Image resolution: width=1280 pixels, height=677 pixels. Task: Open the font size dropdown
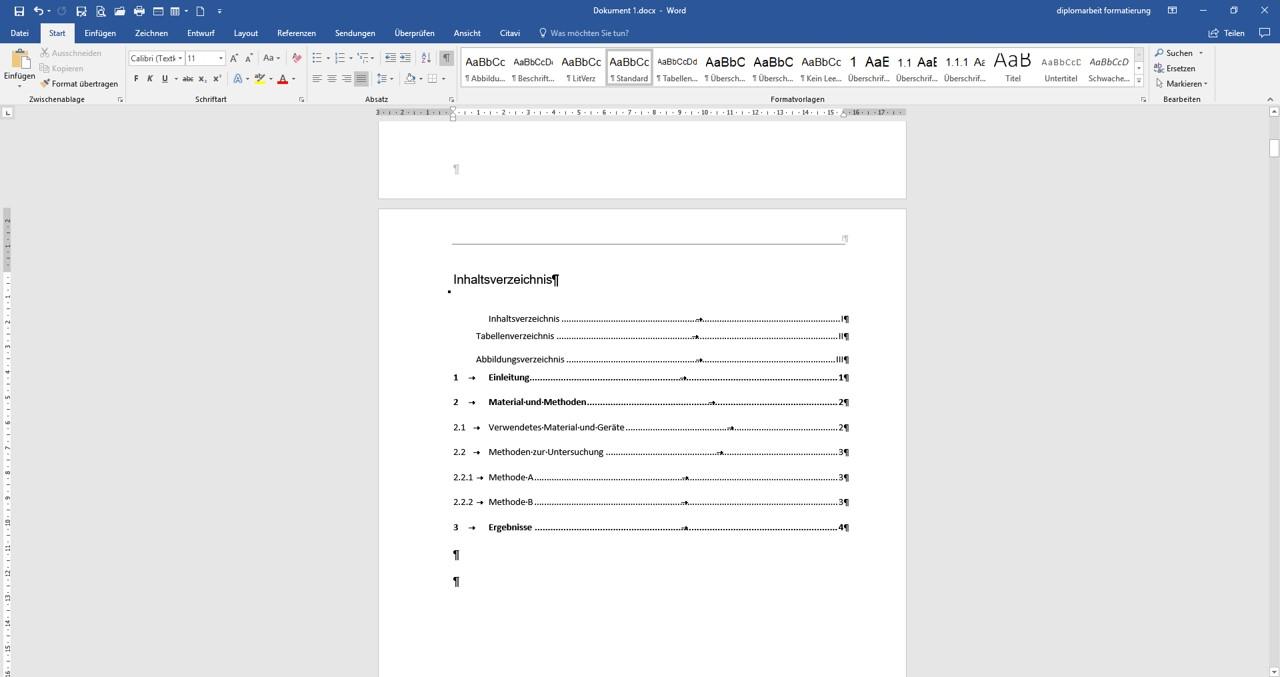(221, 58)
